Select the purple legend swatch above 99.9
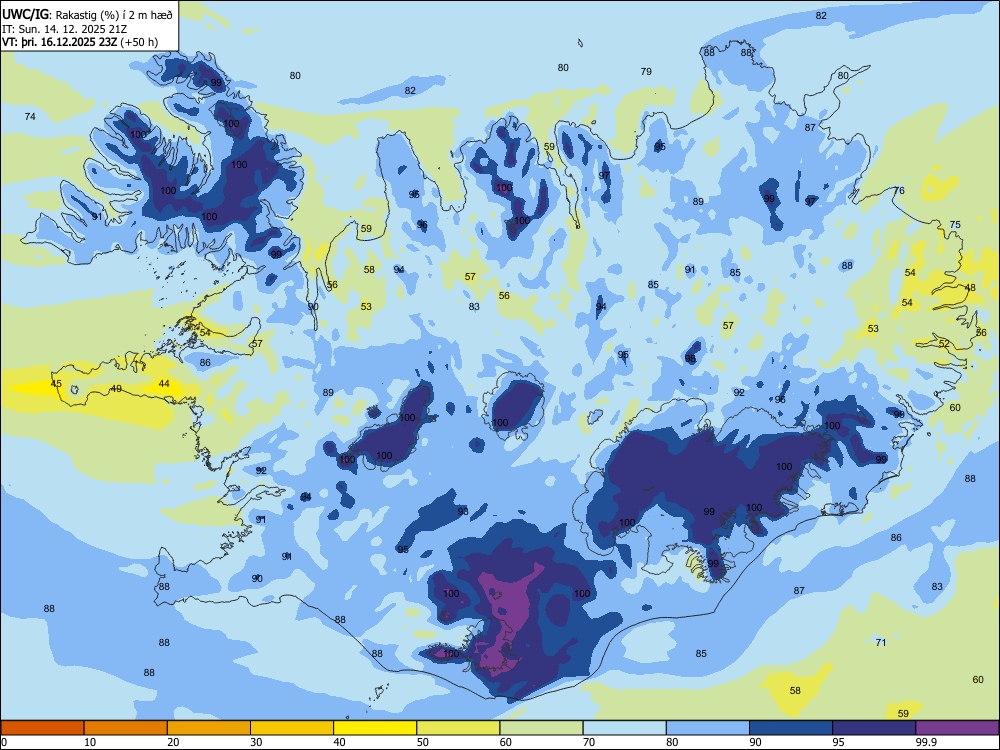The width and height of the screenshot is (1000, 750). [957, 728]
